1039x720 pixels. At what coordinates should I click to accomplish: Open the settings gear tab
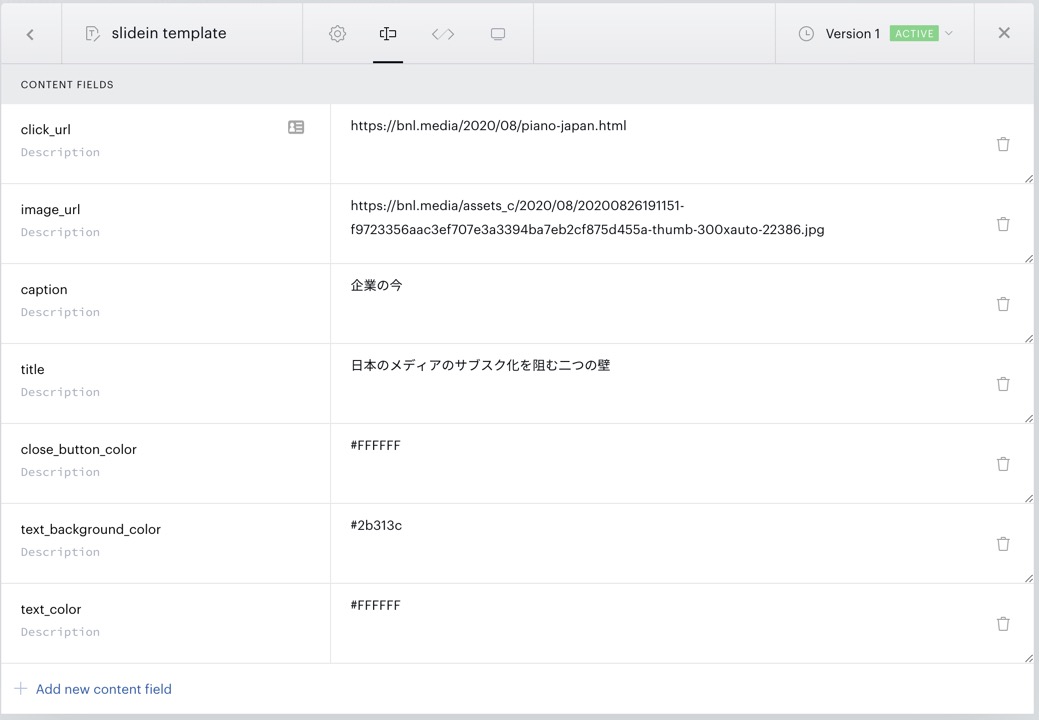pyautogui.click(x=338, y=34)
